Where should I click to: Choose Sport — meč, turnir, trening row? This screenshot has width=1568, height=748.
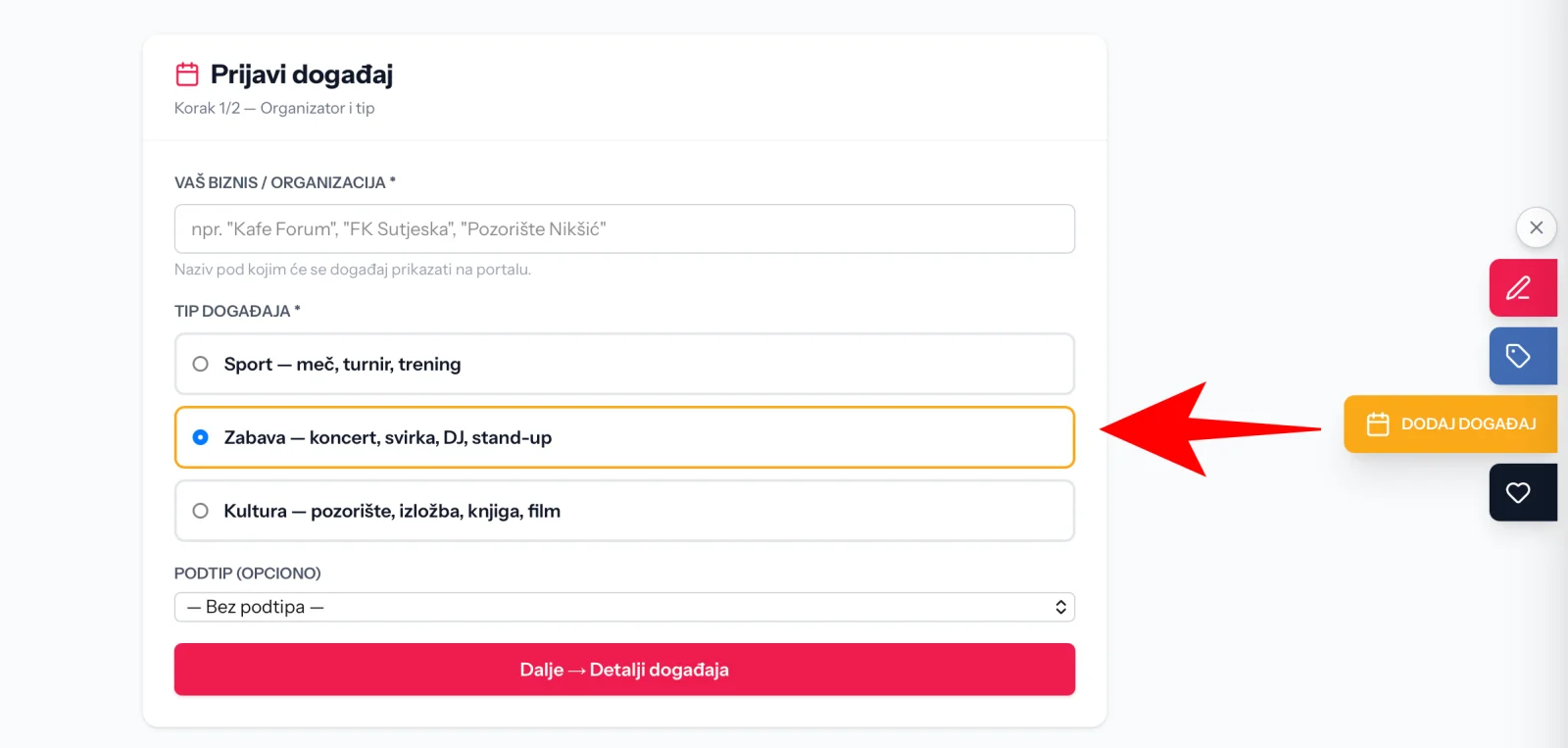624,364
